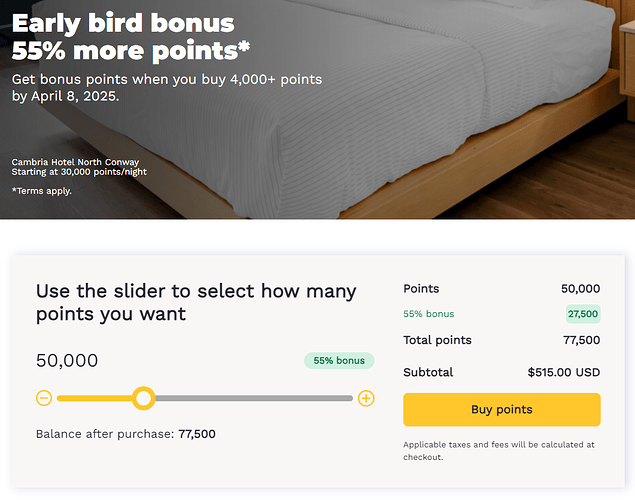635x500 pixels.
Task: Click the Total points label
Action: pos(437,340)
